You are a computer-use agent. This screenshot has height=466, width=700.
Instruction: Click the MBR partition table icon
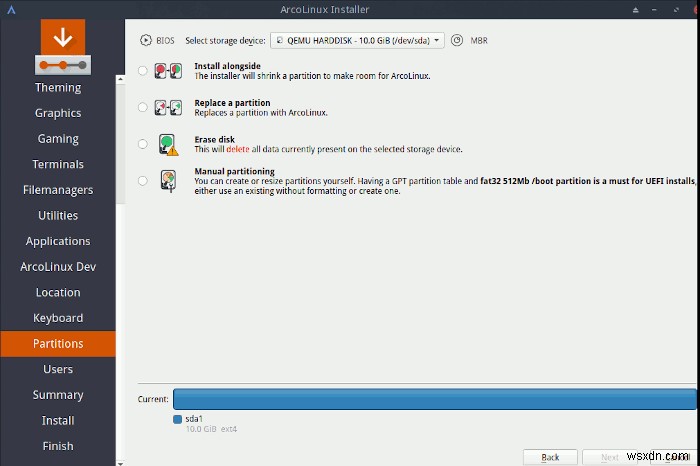click(457, 40)
